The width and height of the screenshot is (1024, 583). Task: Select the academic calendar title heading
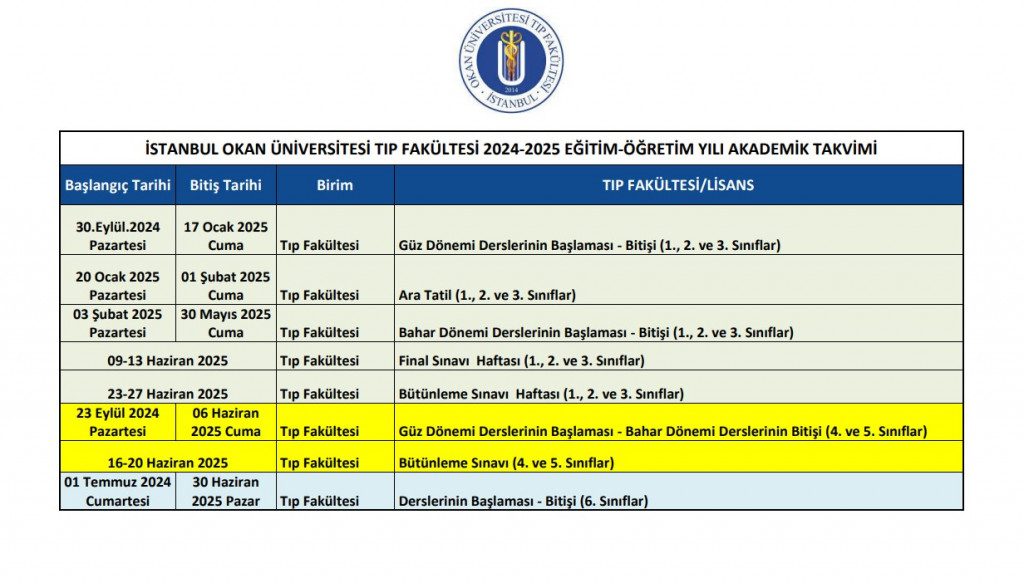[511, 149]
